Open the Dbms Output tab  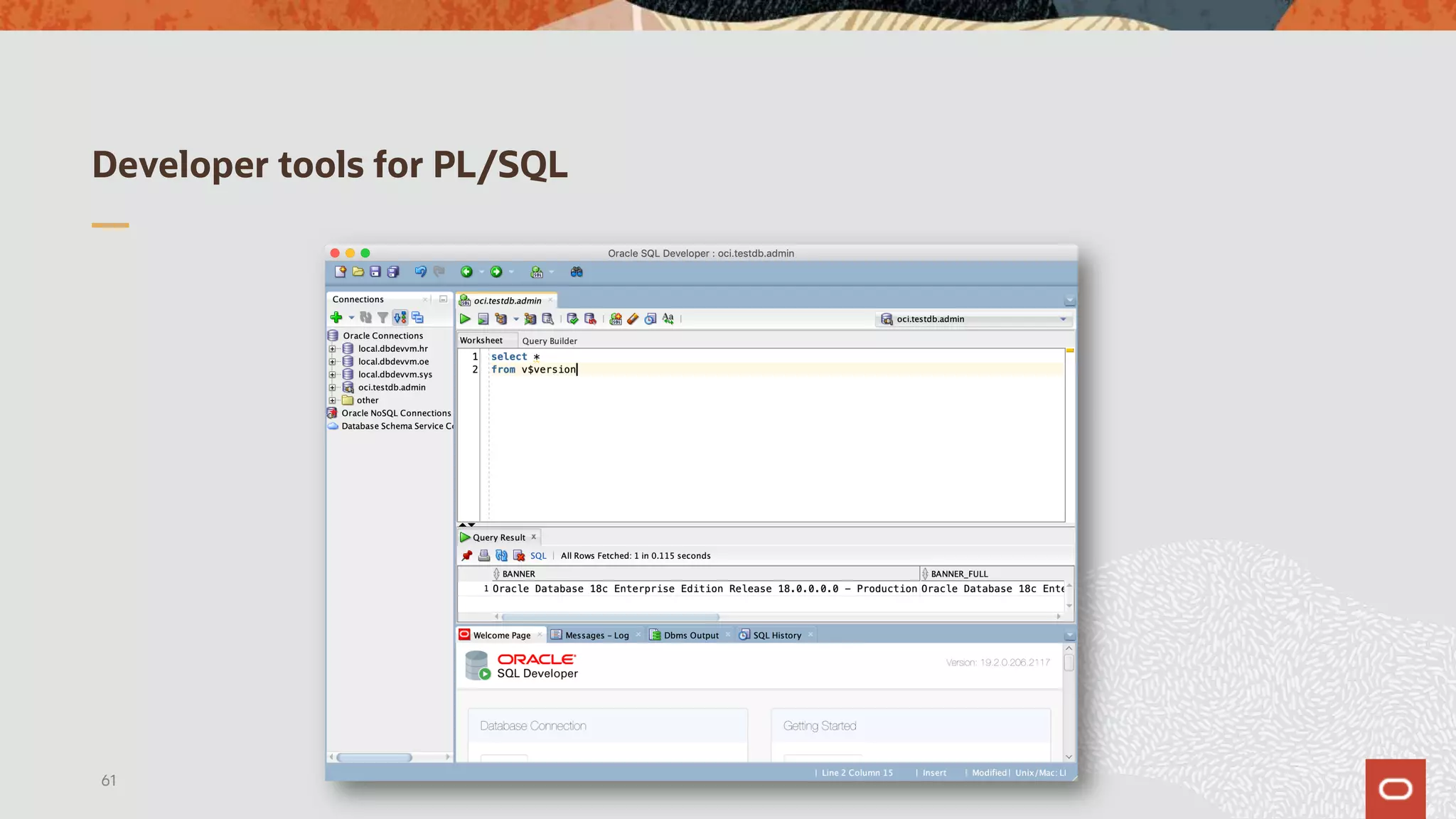691,635
